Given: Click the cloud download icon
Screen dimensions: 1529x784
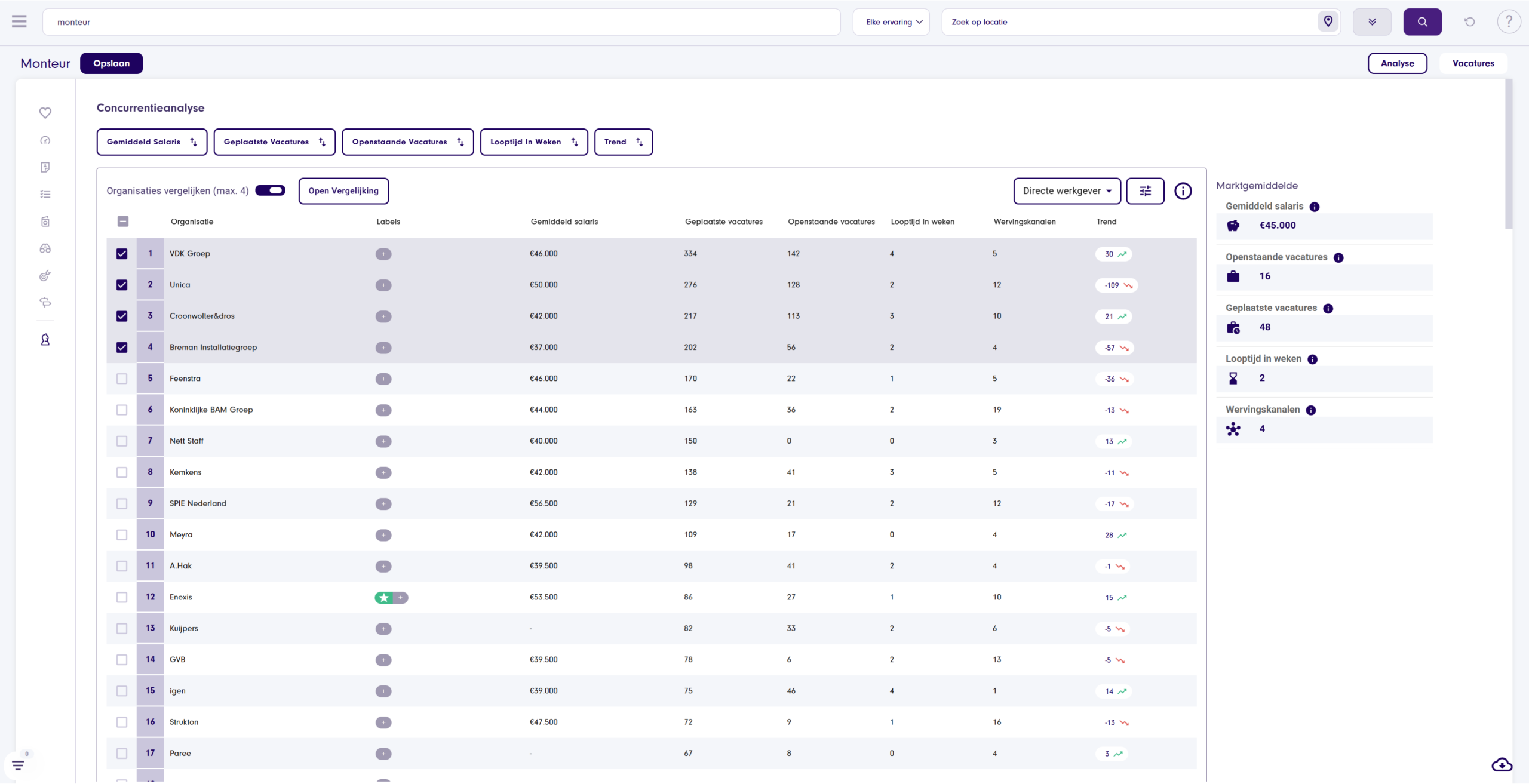Looking at the screenshot, I should tap(1502, 765).
